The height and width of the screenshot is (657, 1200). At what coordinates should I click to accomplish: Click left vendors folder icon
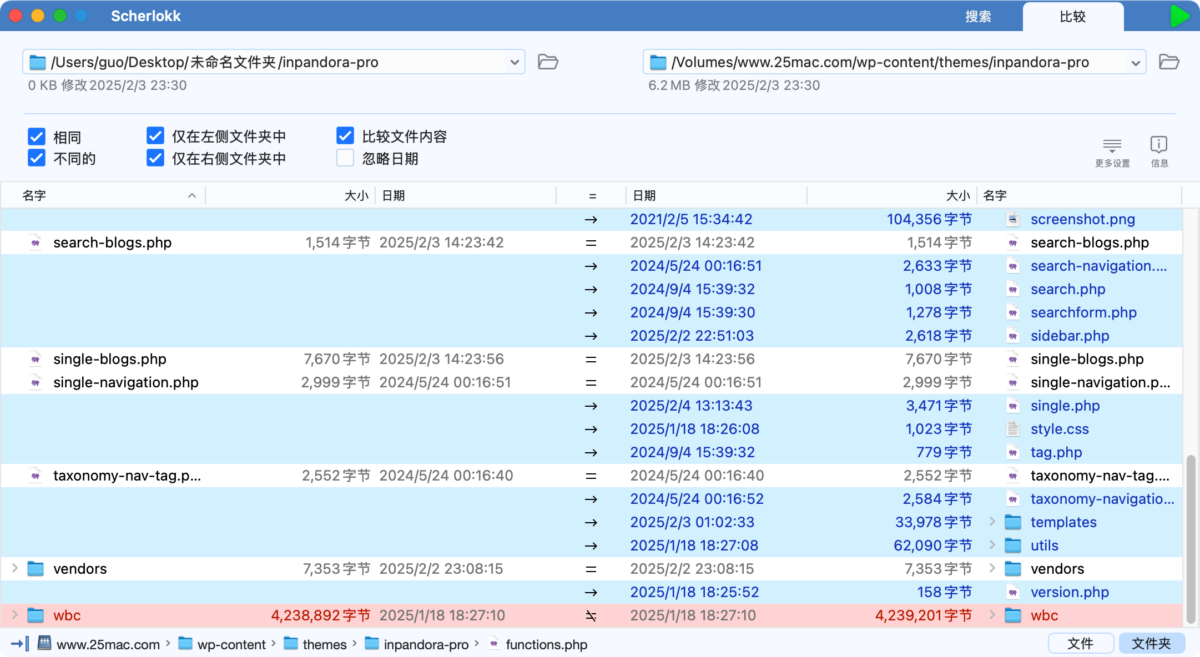36,568
